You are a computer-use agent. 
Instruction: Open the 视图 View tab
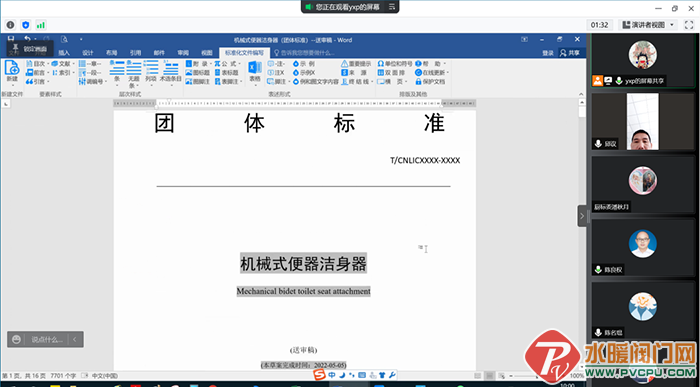[x=207, y=53]
